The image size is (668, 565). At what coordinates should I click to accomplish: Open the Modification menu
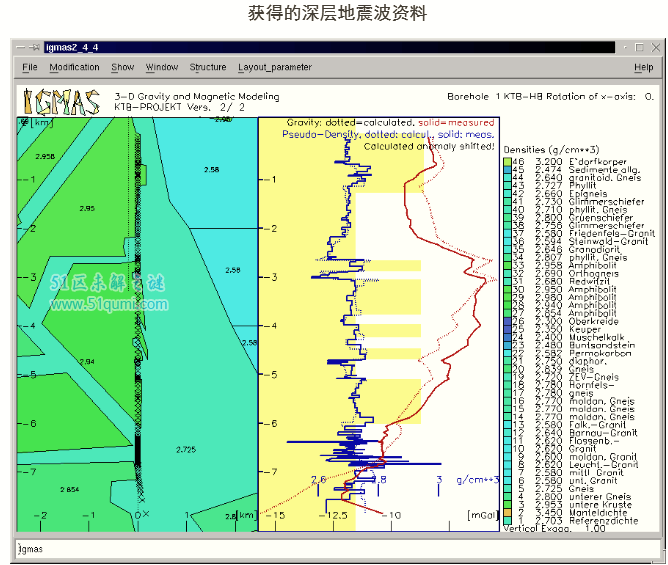(75, 68)
